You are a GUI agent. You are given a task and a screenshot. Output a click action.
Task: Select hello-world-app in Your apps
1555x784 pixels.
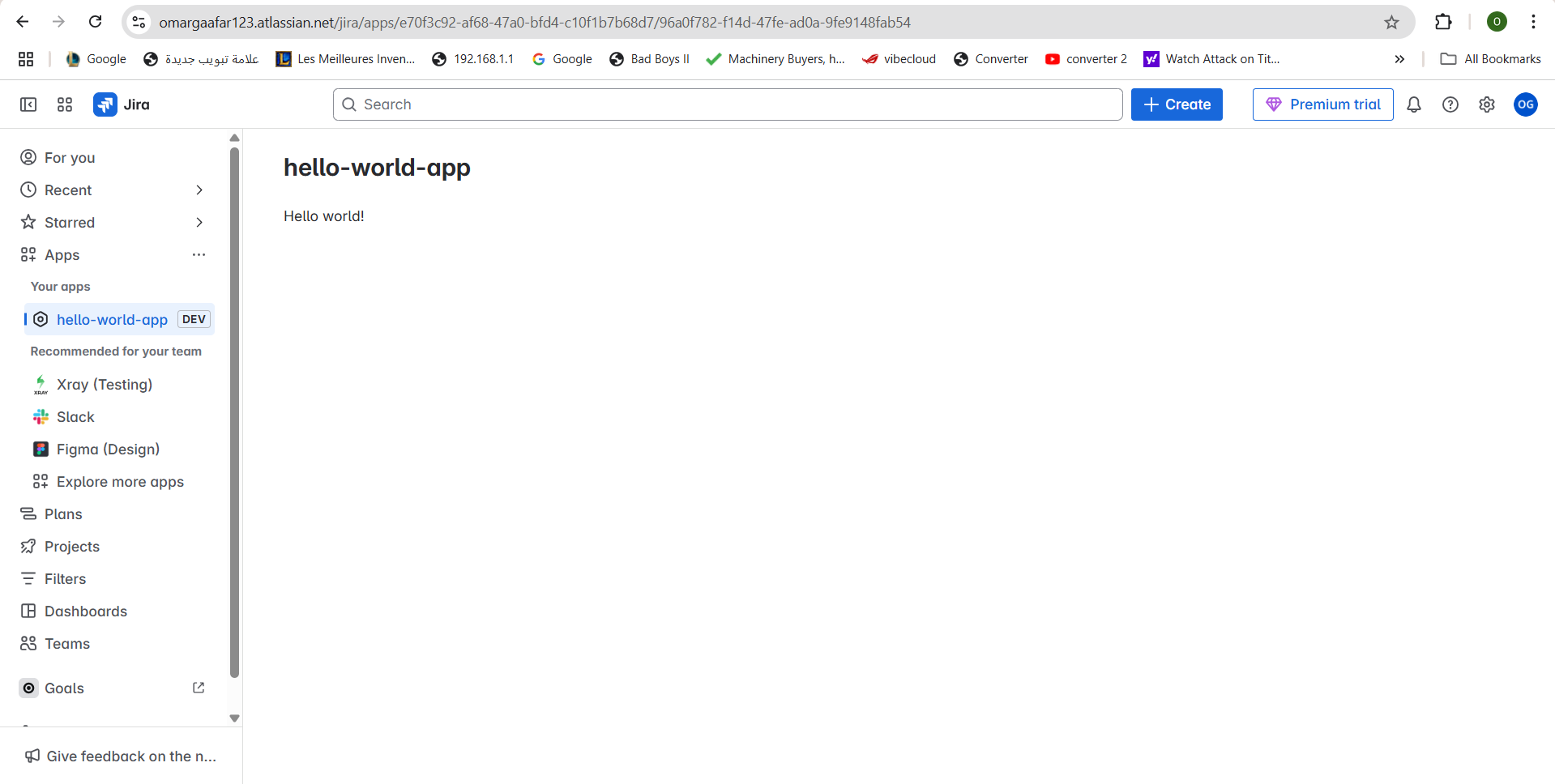pos(112,319)
